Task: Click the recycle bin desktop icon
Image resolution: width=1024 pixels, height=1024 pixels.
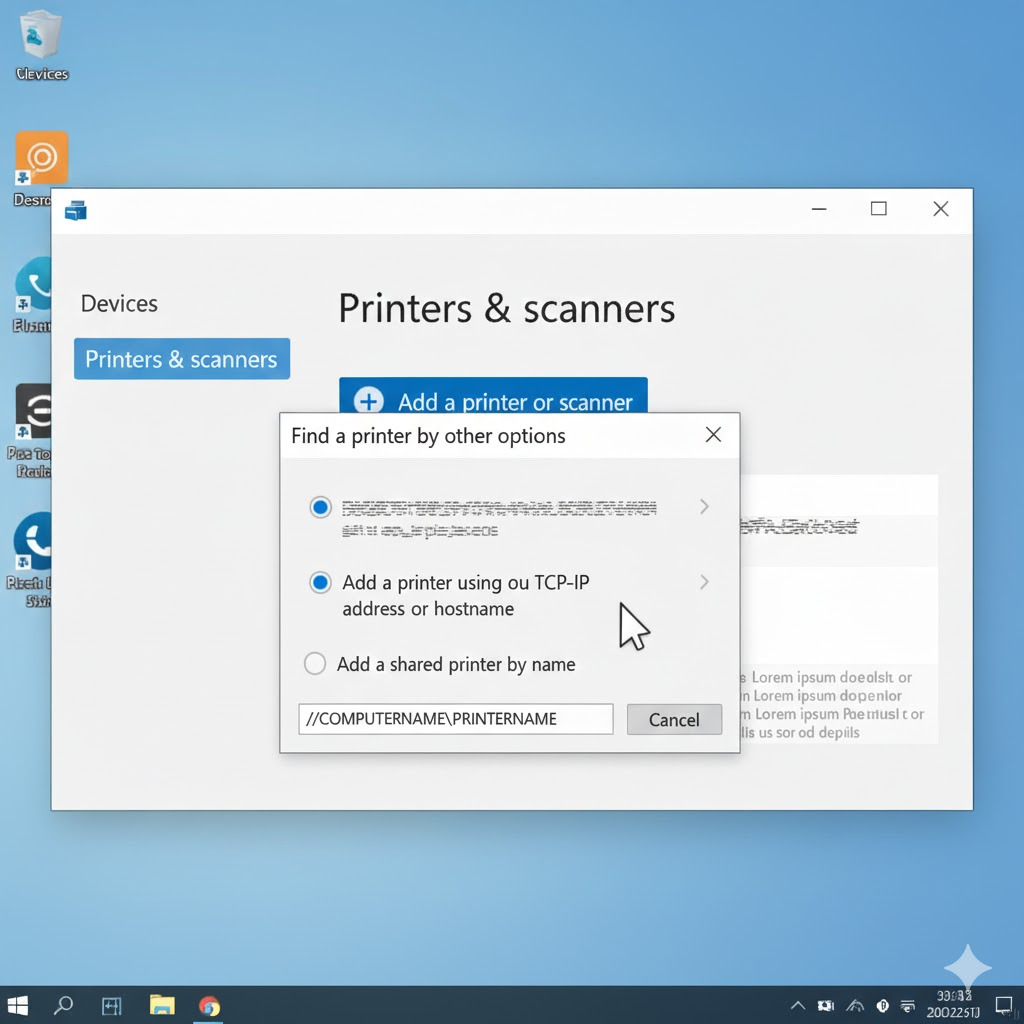Action: (x=41, y=36)
